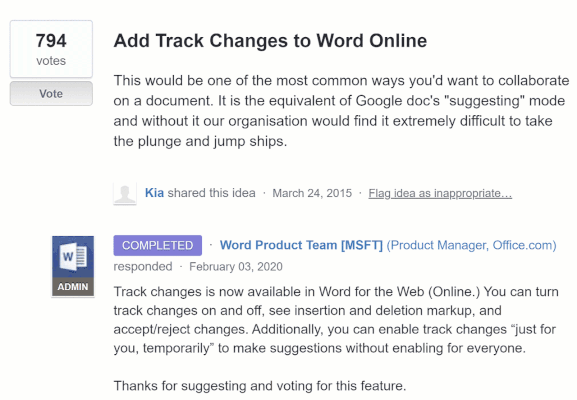Image resolution: width=577 pixels, height=400 pixels.
Task: Open Word Product Team [MSFT] profile link
Action: click(x=301, y=245)
